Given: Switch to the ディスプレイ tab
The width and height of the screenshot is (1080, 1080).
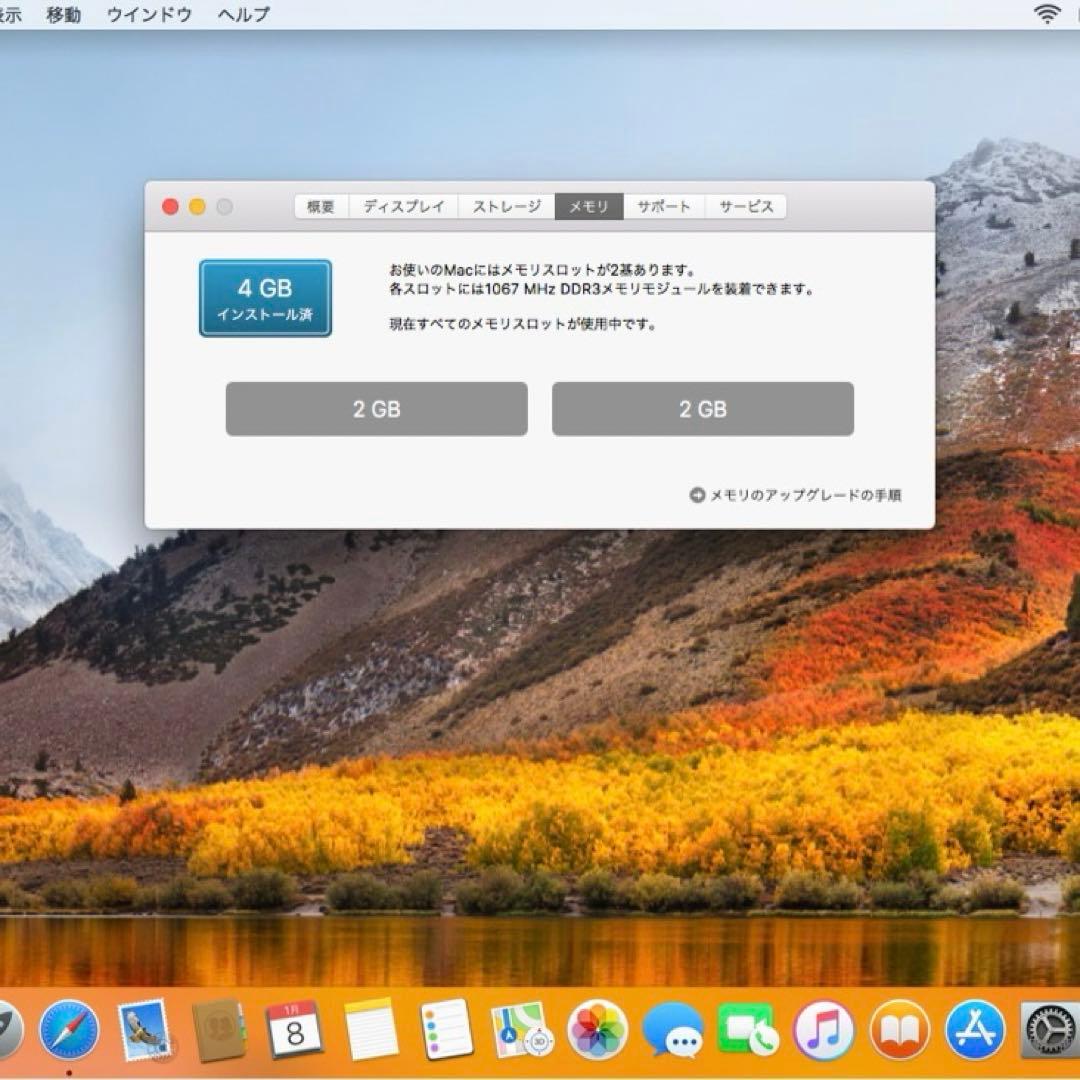Looking at the screenshot, I should point(401,206).
